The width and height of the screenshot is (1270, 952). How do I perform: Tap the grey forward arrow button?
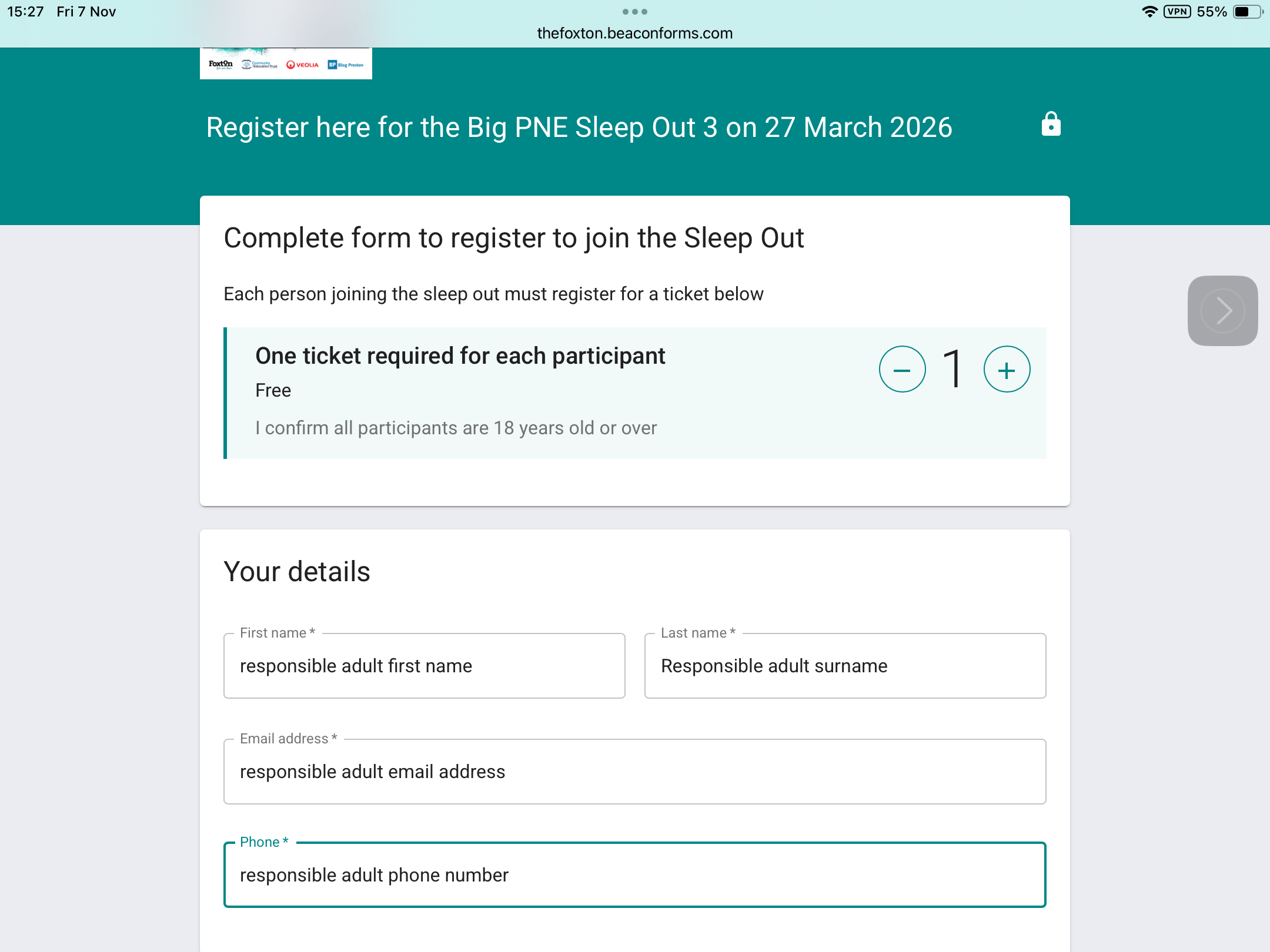(x=1222, y=311)
